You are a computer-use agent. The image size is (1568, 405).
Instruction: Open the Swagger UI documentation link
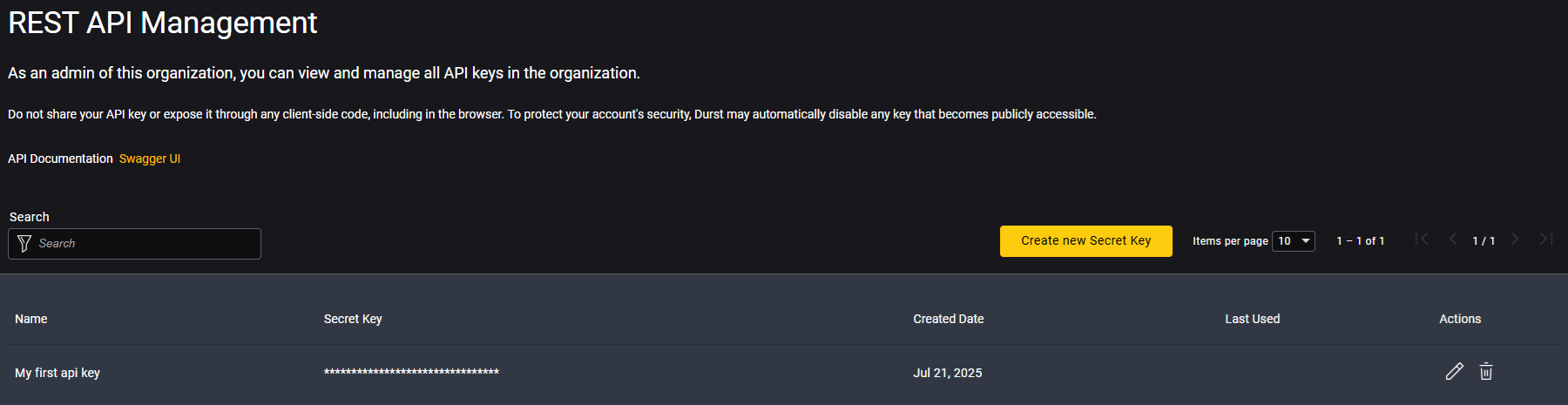[150, 159]
